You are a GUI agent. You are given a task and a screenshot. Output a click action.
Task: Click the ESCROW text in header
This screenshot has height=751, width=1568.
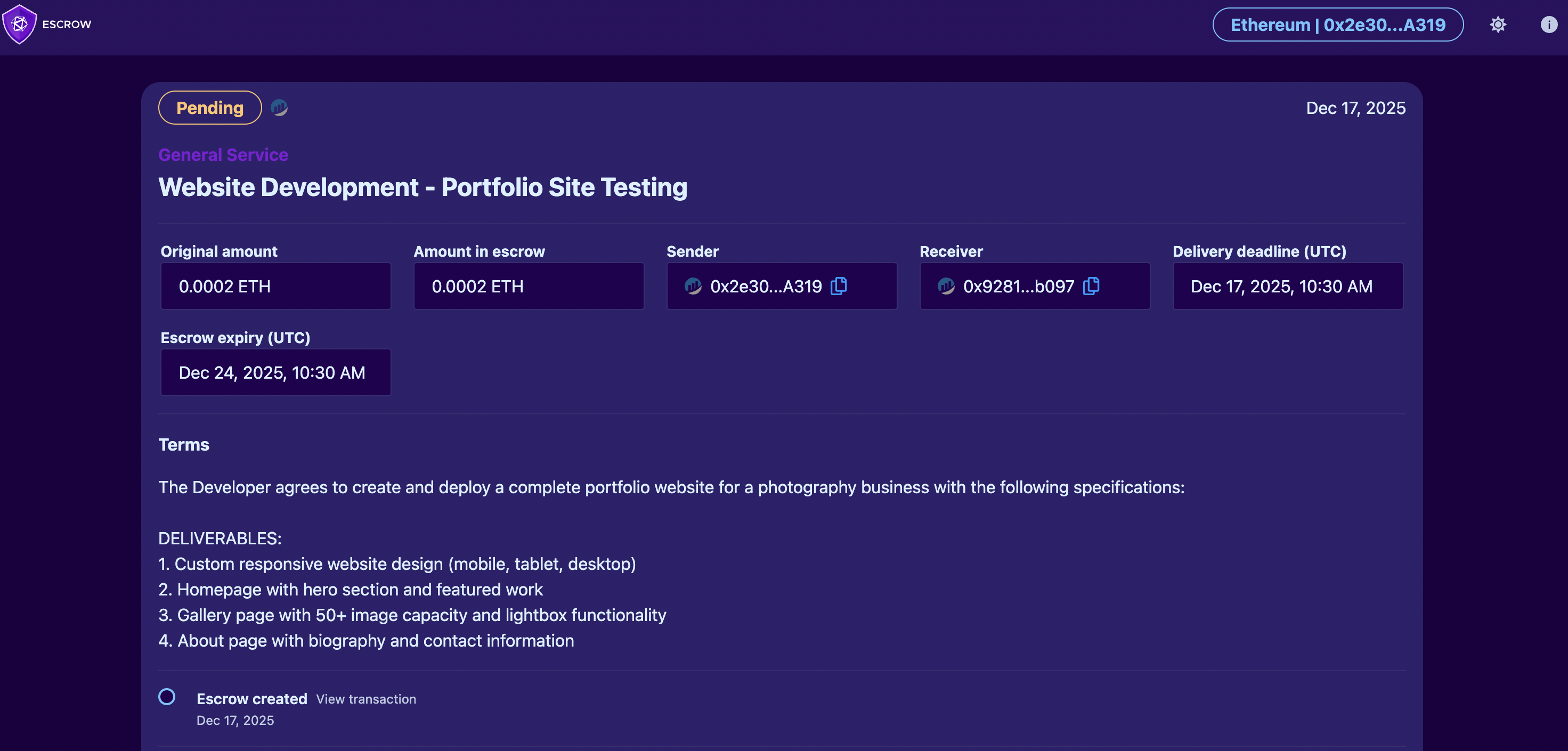tap(67, 25)
